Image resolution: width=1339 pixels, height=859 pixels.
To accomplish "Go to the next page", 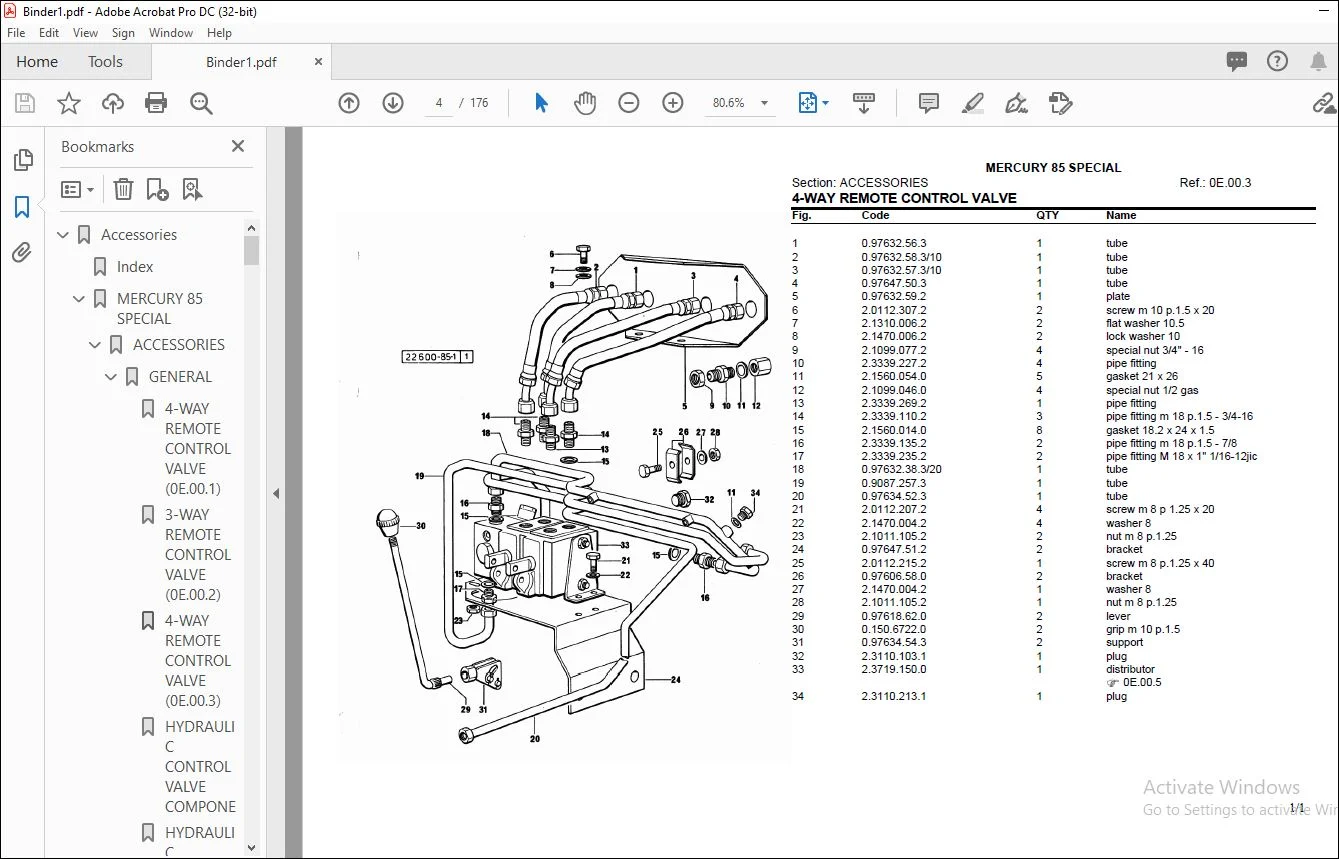I will 393,103.
